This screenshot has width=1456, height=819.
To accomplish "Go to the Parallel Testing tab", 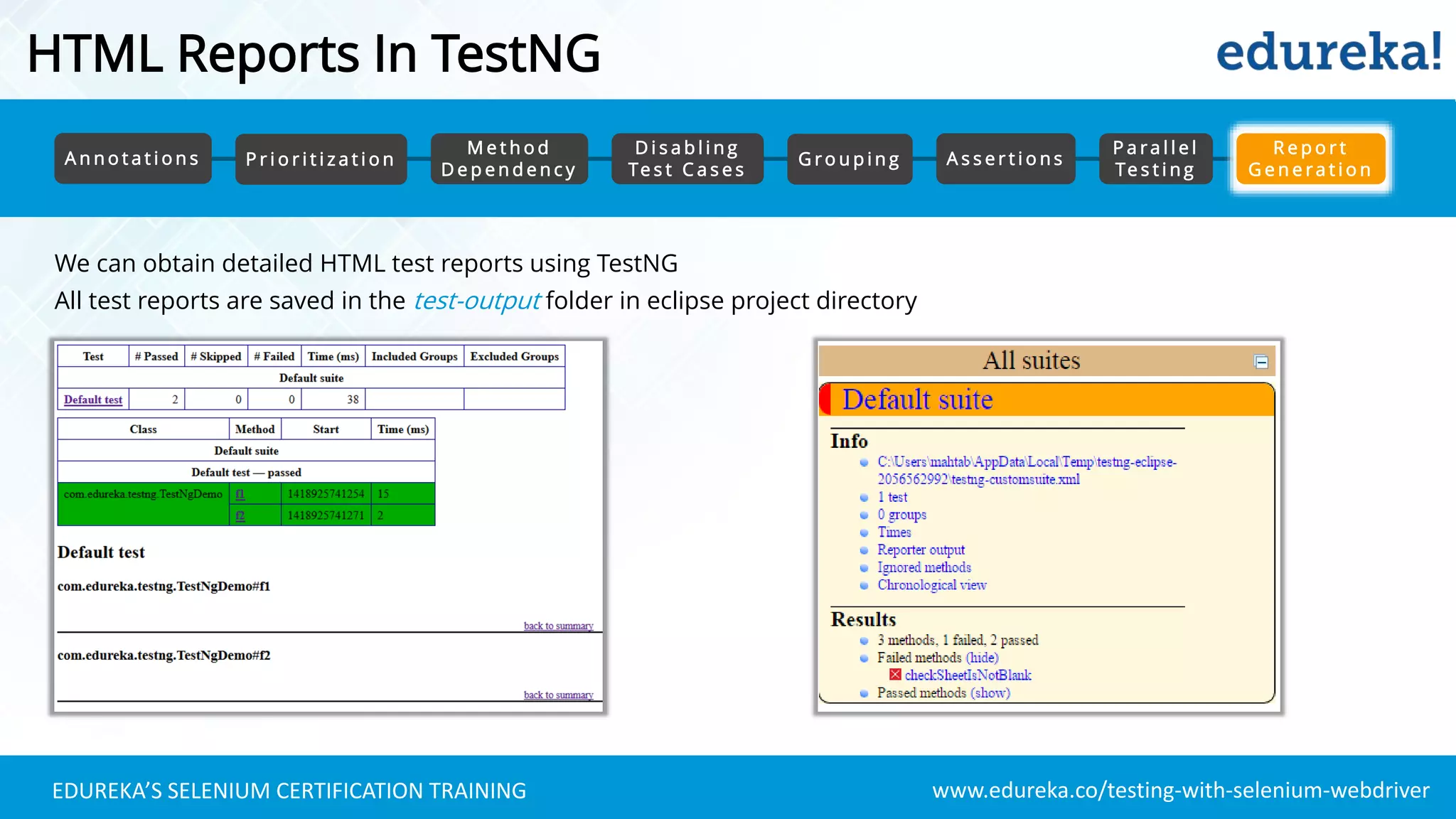I will [x=1155, y=159].
